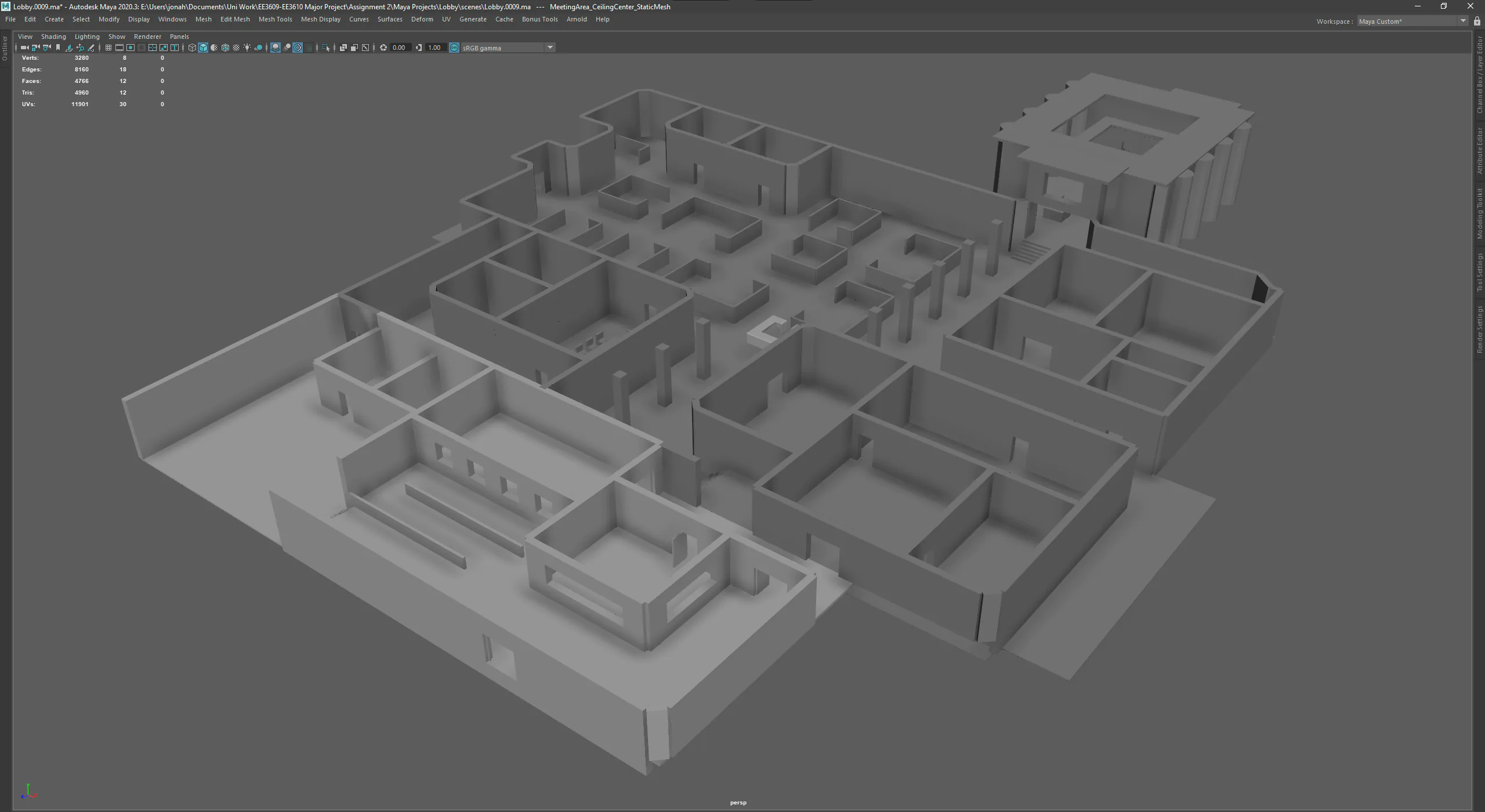Click the film gate icon
This screenshot has width=1485, height=812.
[119, 48]
